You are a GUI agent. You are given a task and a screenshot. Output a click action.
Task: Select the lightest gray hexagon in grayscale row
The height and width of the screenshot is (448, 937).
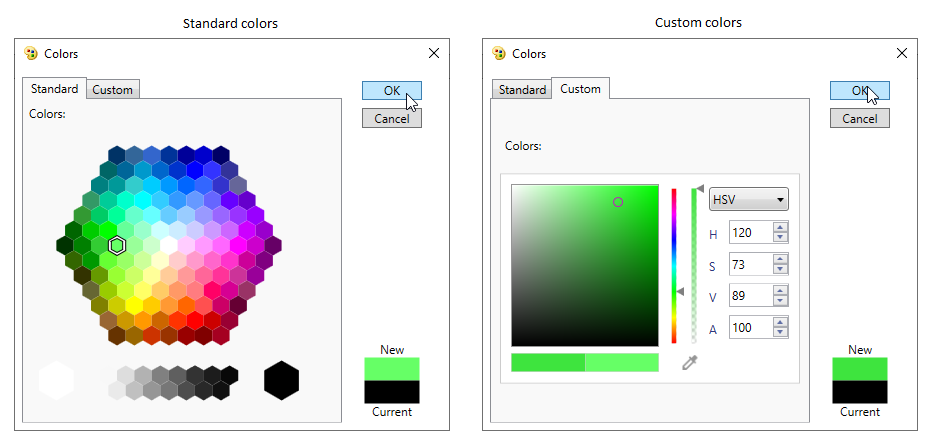pyautogui.click(x=117, y=390)
